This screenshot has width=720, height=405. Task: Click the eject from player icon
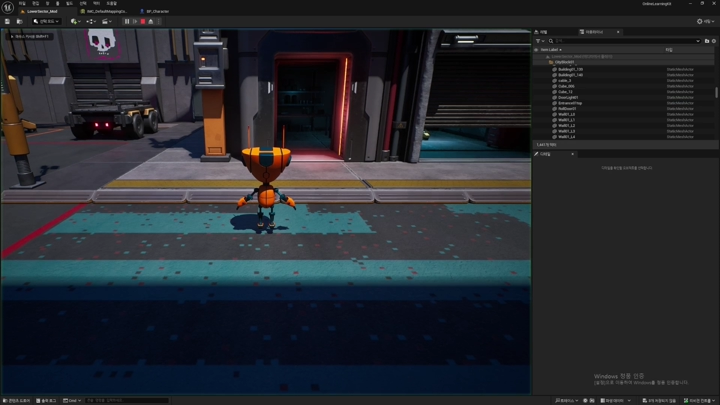151,22
